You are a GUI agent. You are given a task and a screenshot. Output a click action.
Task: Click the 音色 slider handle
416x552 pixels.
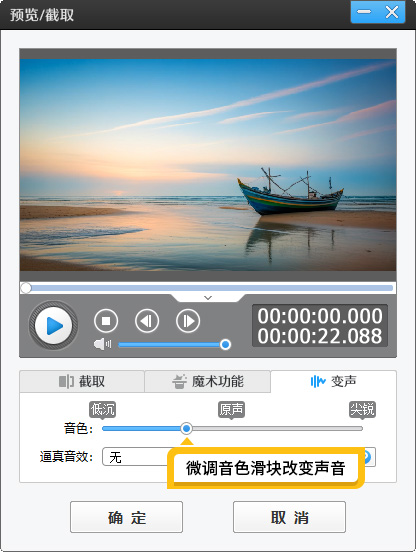(x=187, y=428)
